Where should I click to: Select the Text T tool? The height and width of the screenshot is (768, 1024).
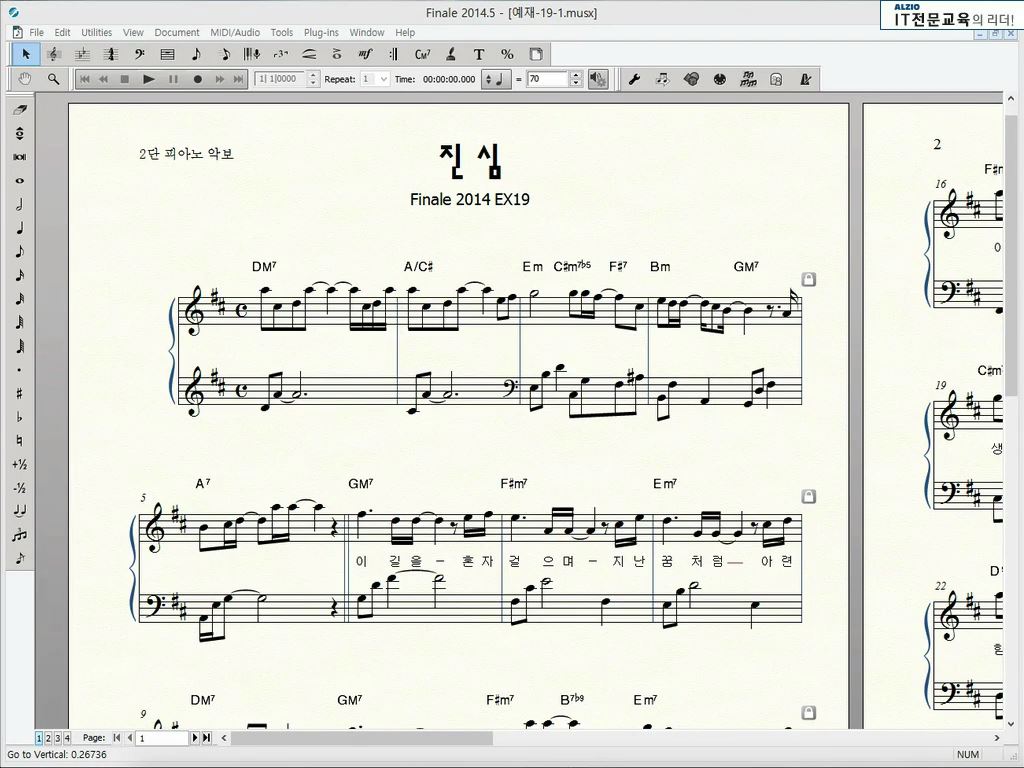[479, 54]
